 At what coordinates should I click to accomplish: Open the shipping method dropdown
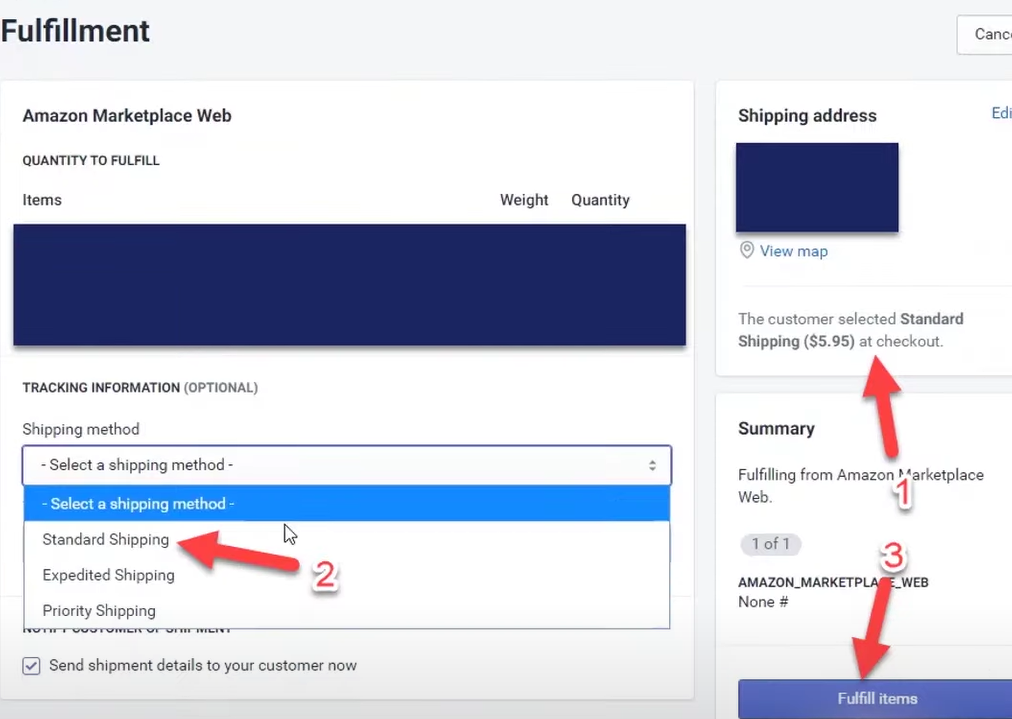(x=347, y=465)
